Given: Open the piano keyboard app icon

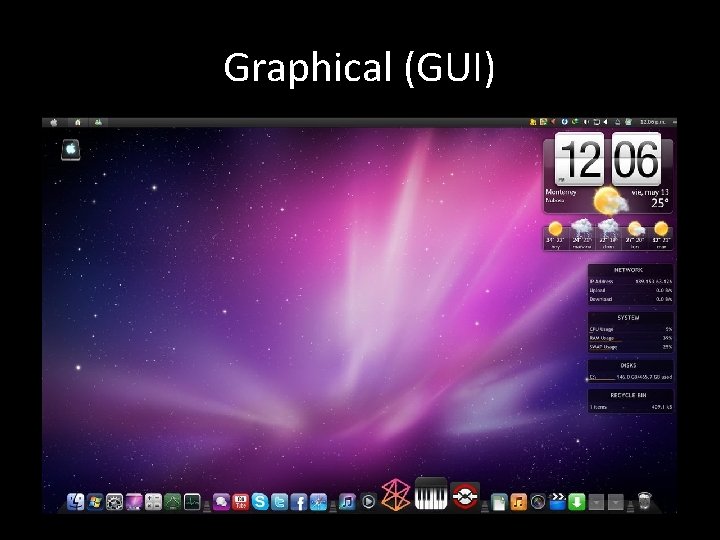Looking at the screenshot, I should coord(431,494).
